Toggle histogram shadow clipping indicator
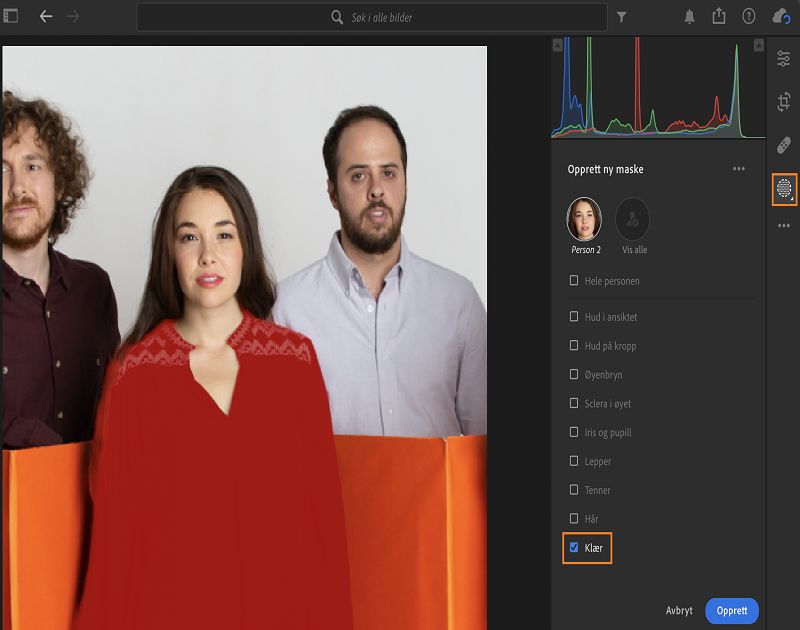800x630 pixels. (x=557, y=45)
